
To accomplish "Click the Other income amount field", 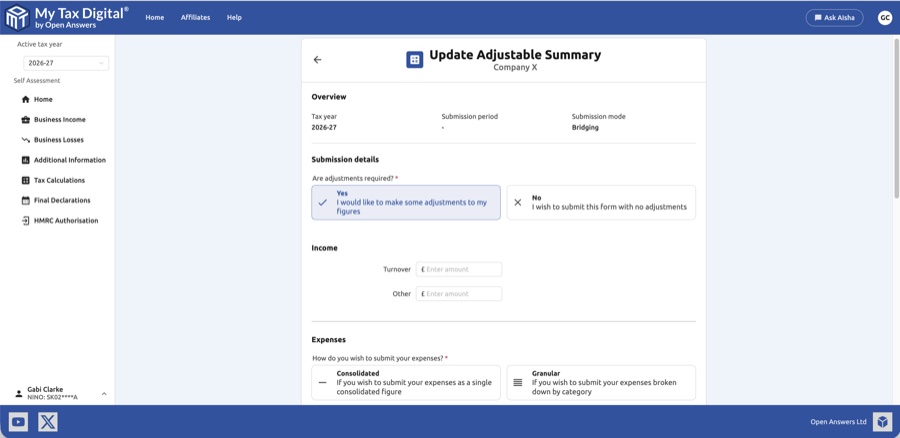I will click(x=459, y=294).
